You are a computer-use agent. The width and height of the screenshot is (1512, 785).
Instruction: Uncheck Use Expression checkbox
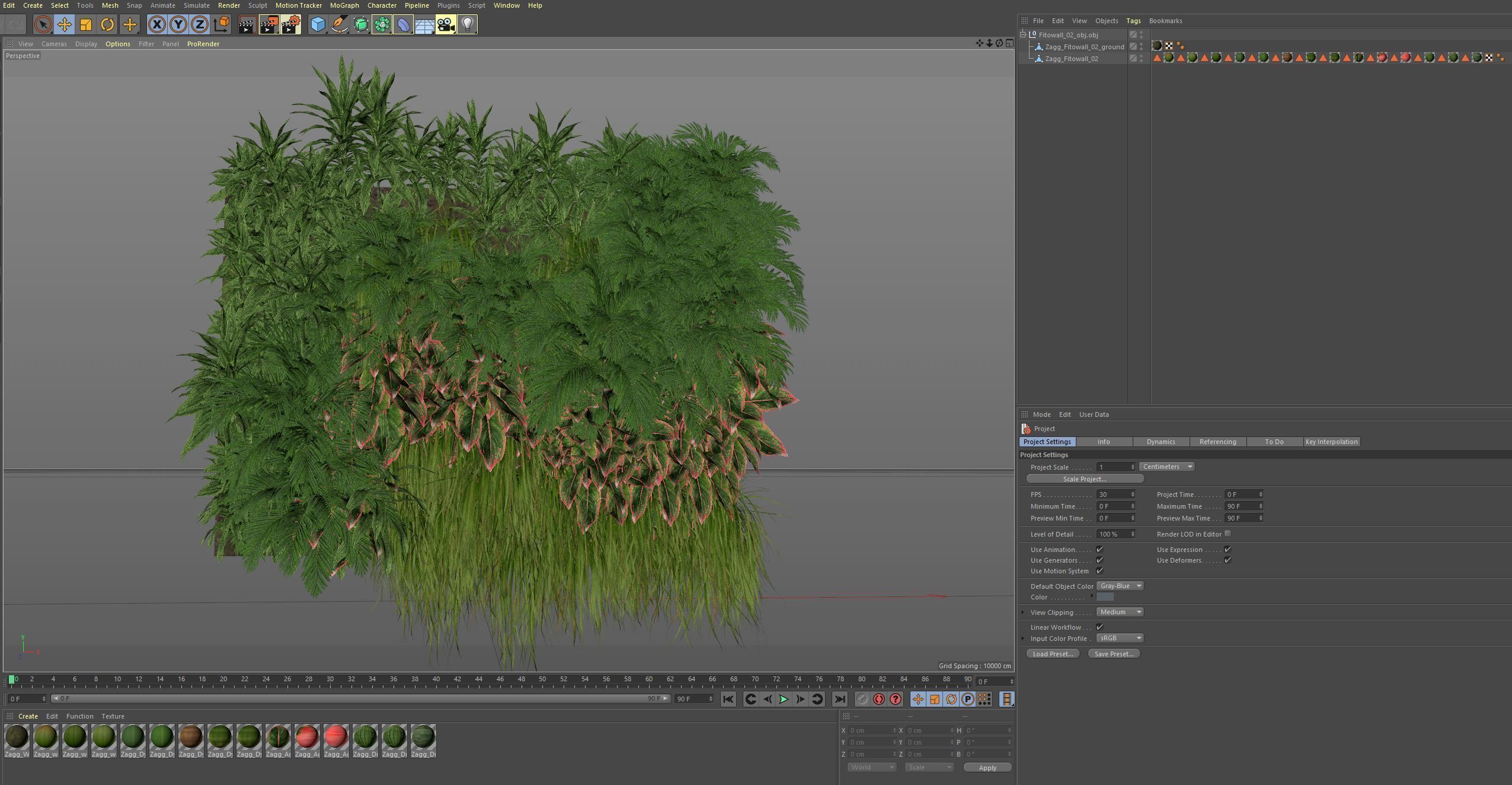pyautogui.click(x=1227, y=550)
